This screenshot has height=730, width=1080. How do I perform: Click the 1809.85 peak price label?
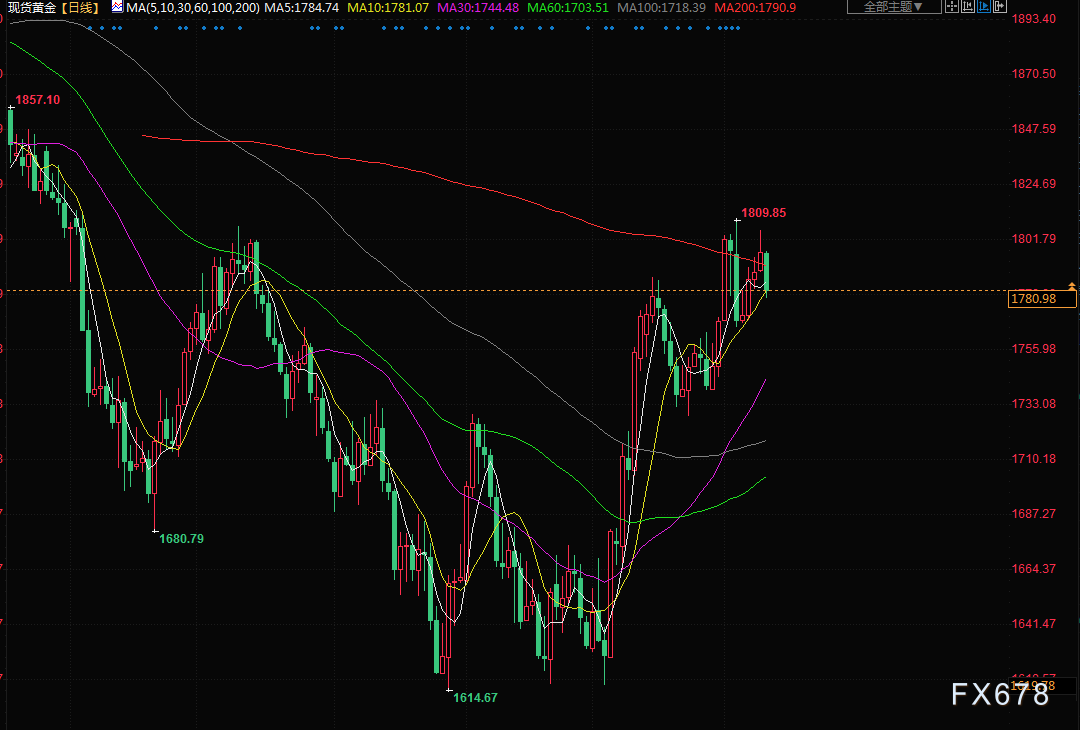(763, 213)
